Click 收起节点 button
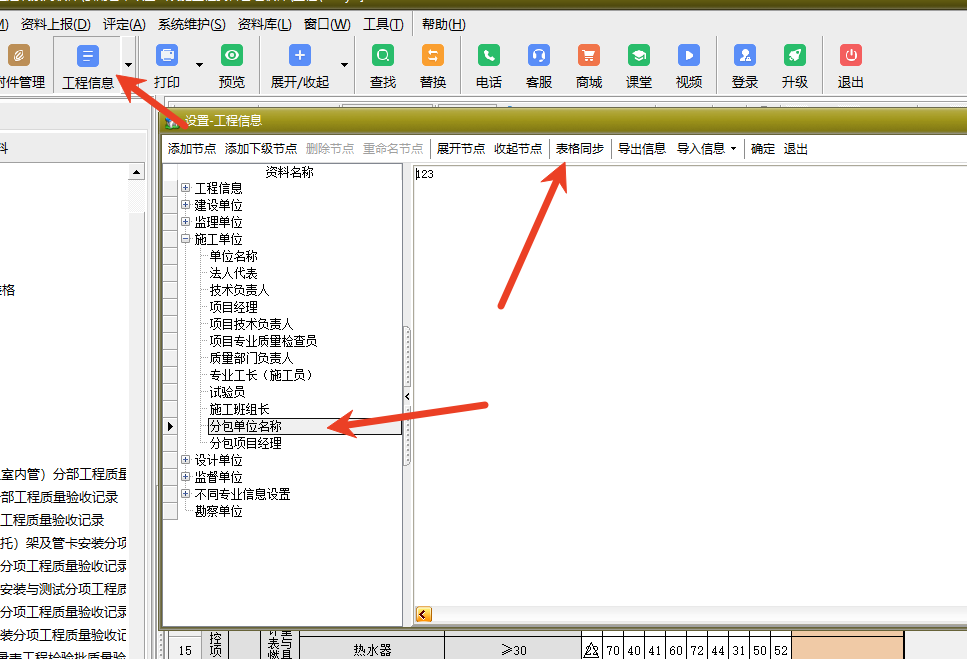967x659 pixels. pyautogui.click(x=518, y=149)
